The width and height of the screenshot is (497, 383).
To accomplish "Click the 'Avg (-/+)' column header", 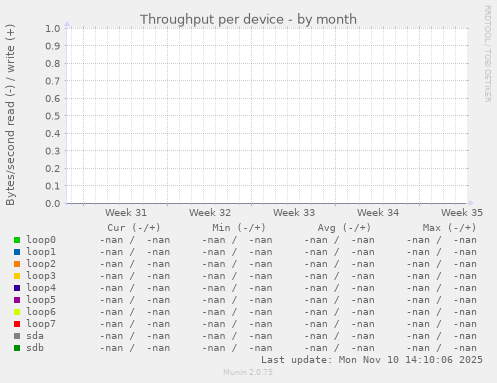I will 344,228.
